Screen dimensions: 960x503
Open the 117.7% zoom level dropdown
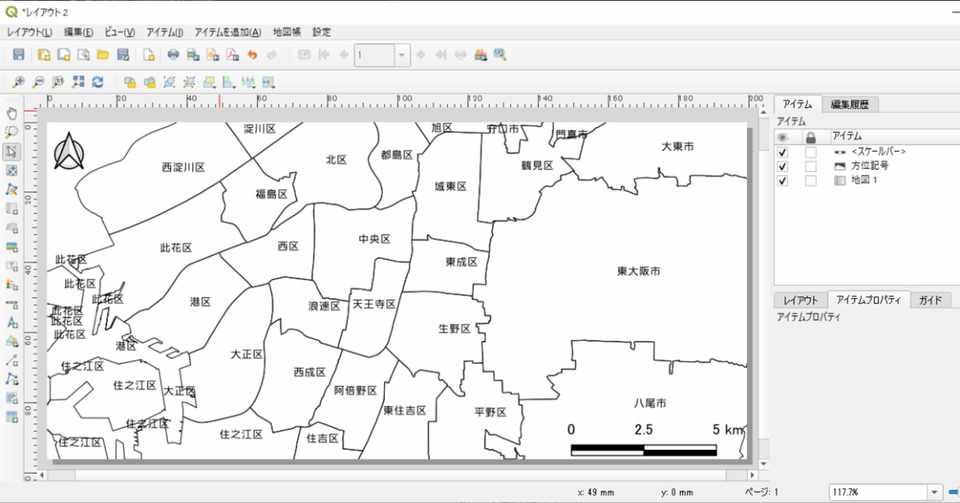click(x=934, y=491)
